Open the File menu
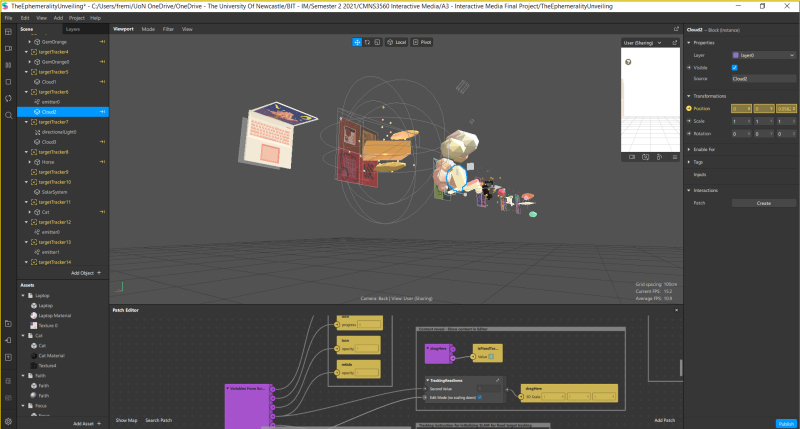Viewport: 800px width, 429px height. 8,18
